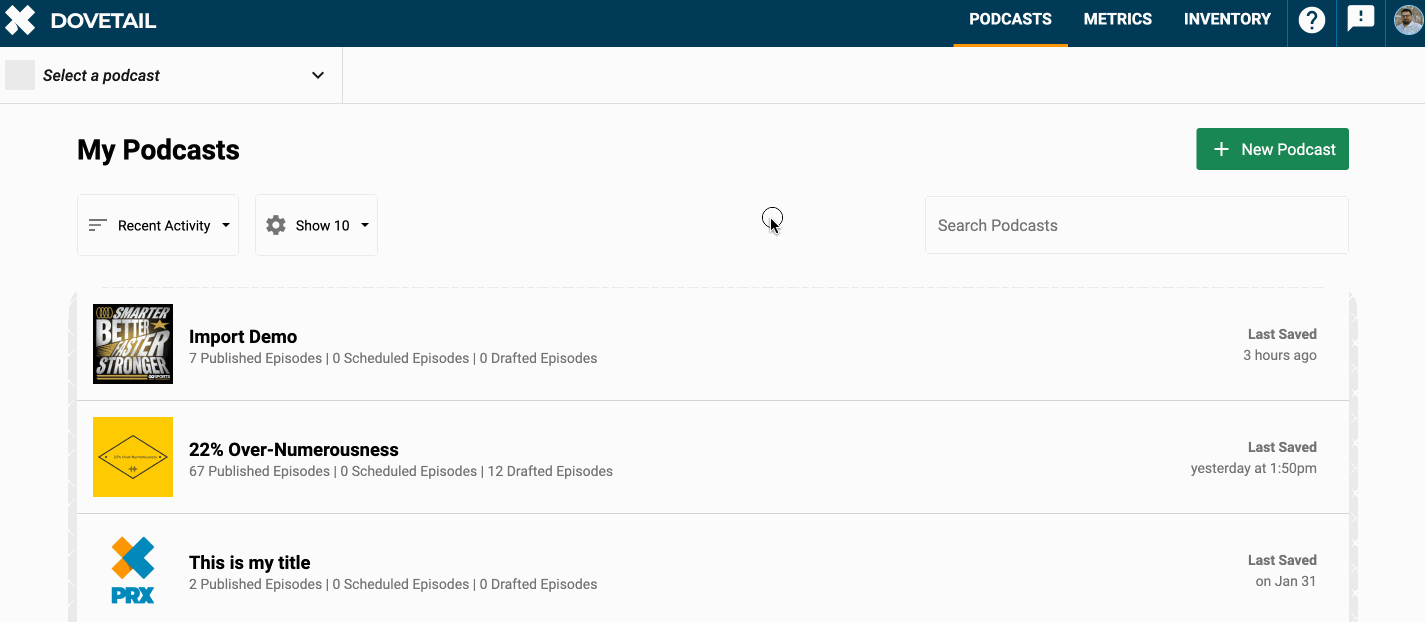Focus the Search Podcasts field
The width and height of the screenshot is (1425, 622).
pyautogui.click(x=1136, y=225)
